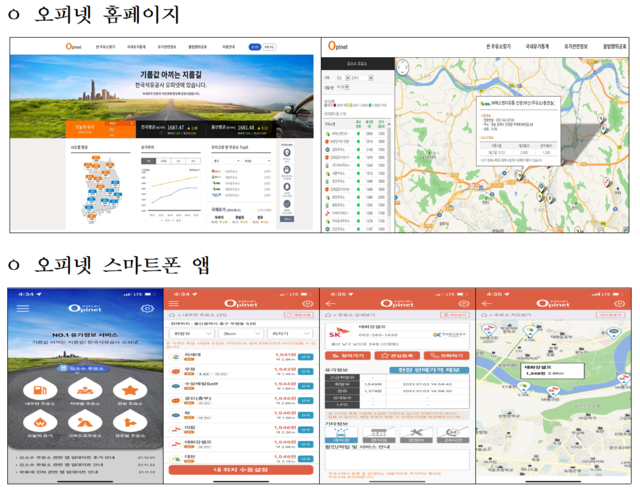
Task: Open the 휘발유 fuel type dropdown
Action: point(191,333)
